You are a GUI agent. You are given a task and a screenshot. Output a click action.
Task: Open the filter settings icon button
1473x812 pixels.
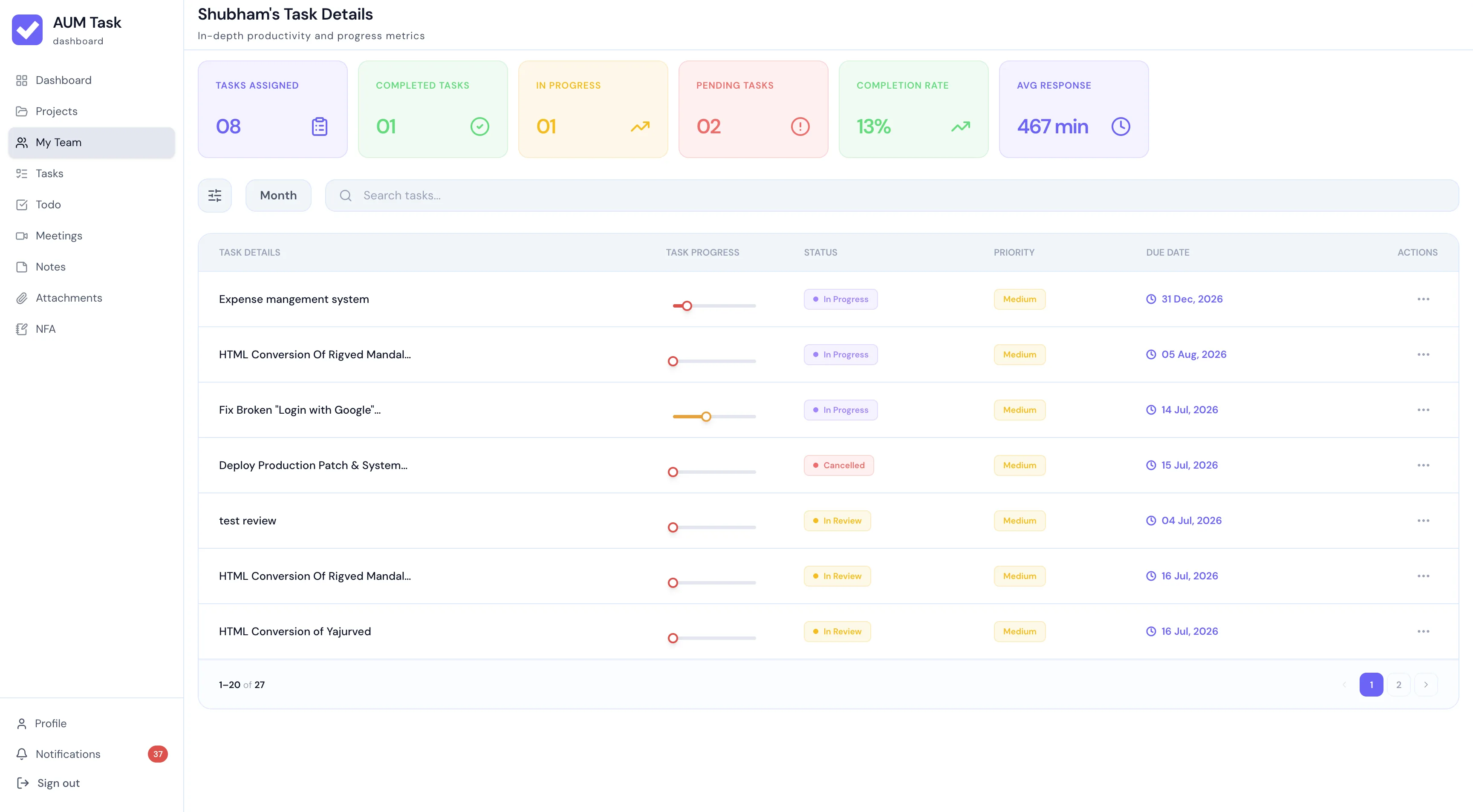pos(214,196)
